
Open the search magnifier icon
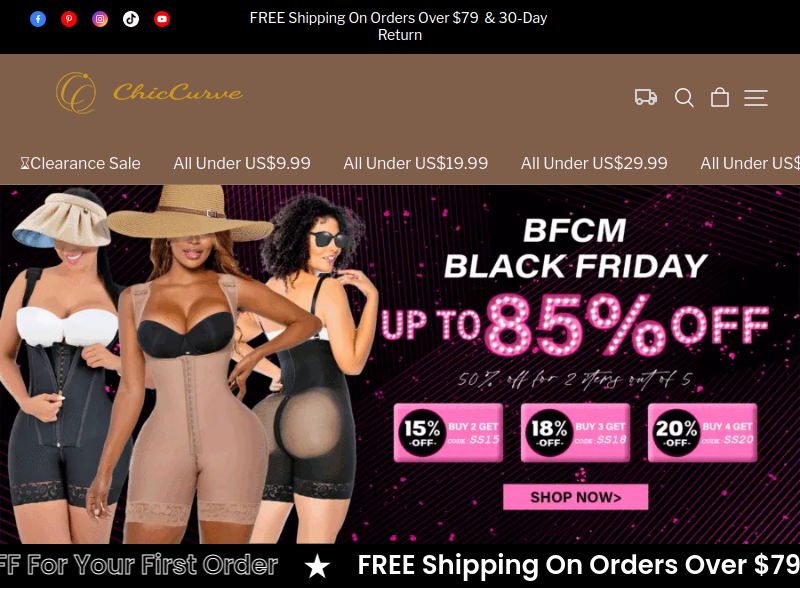(x=684, y=97)
